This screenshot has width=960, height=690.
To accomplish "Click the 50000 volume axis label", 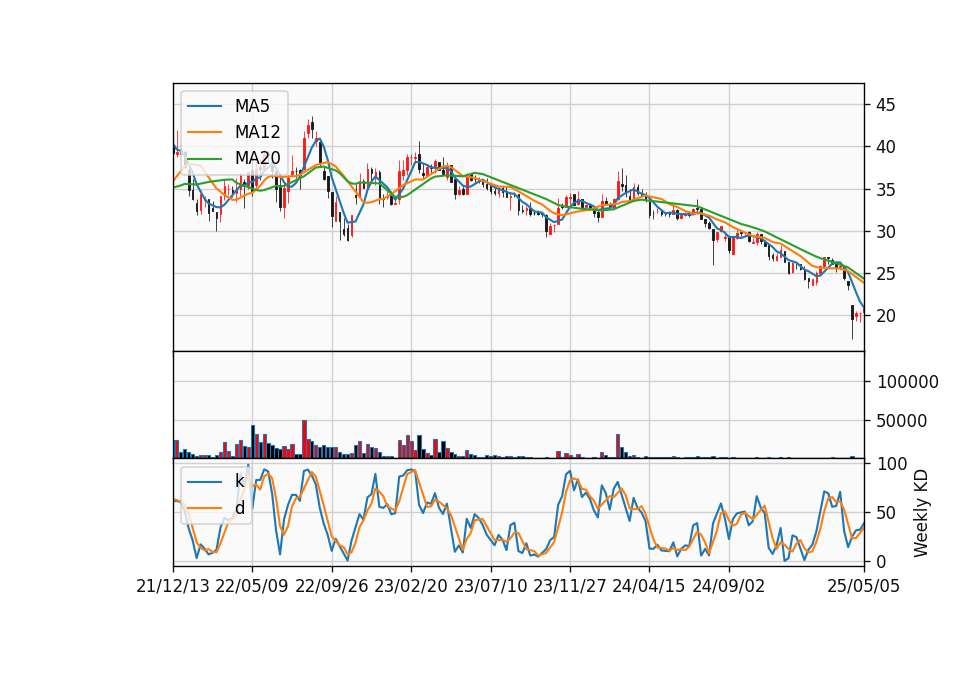I will (902, 421).
